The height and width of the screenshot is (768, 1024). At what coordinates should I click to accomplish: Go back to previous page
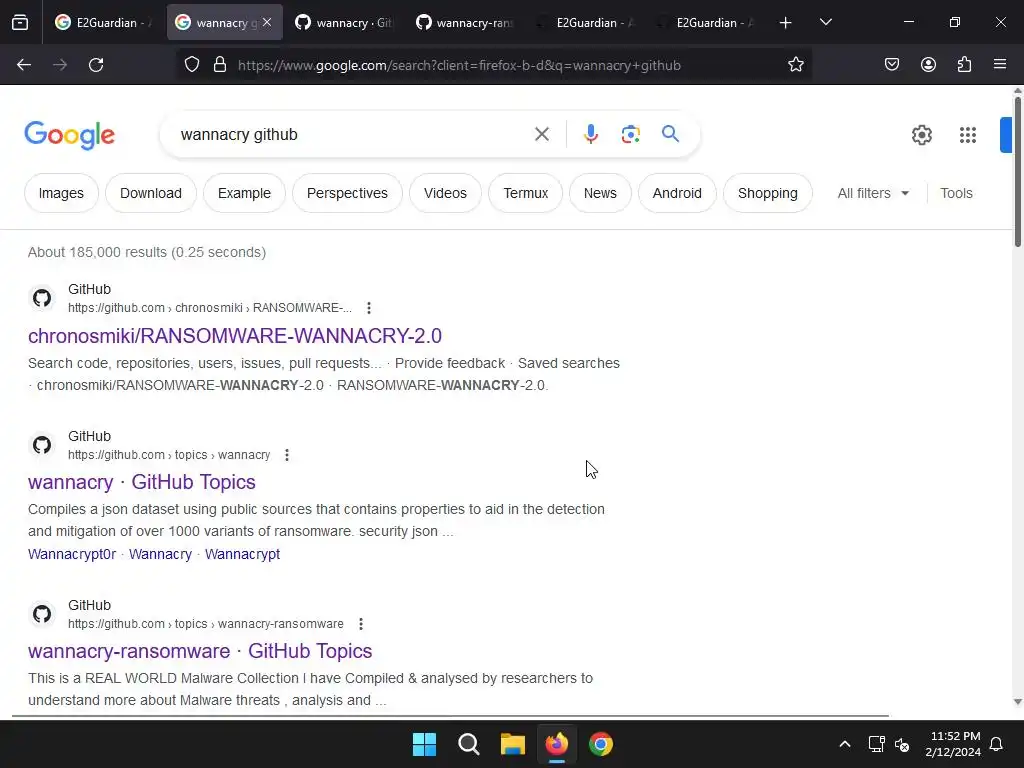[24, 65]
